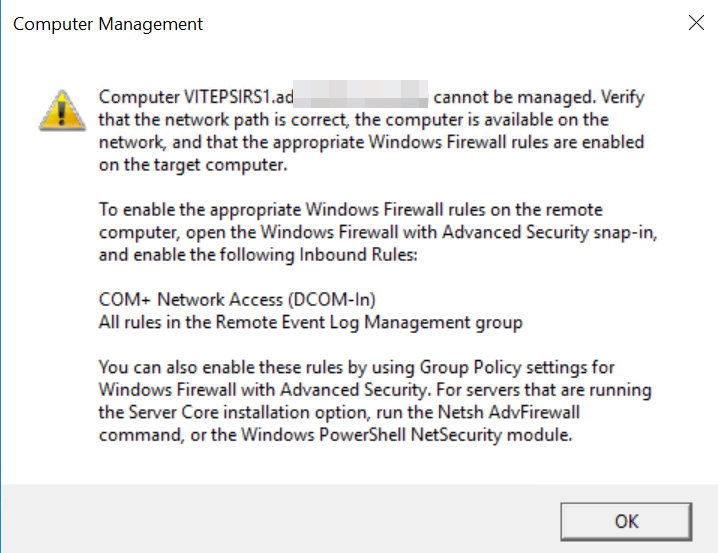This screenshot has height=553, width=718.
Task: Click the empty title bar area
Action: pyautogui.click(x=440, y=23)
